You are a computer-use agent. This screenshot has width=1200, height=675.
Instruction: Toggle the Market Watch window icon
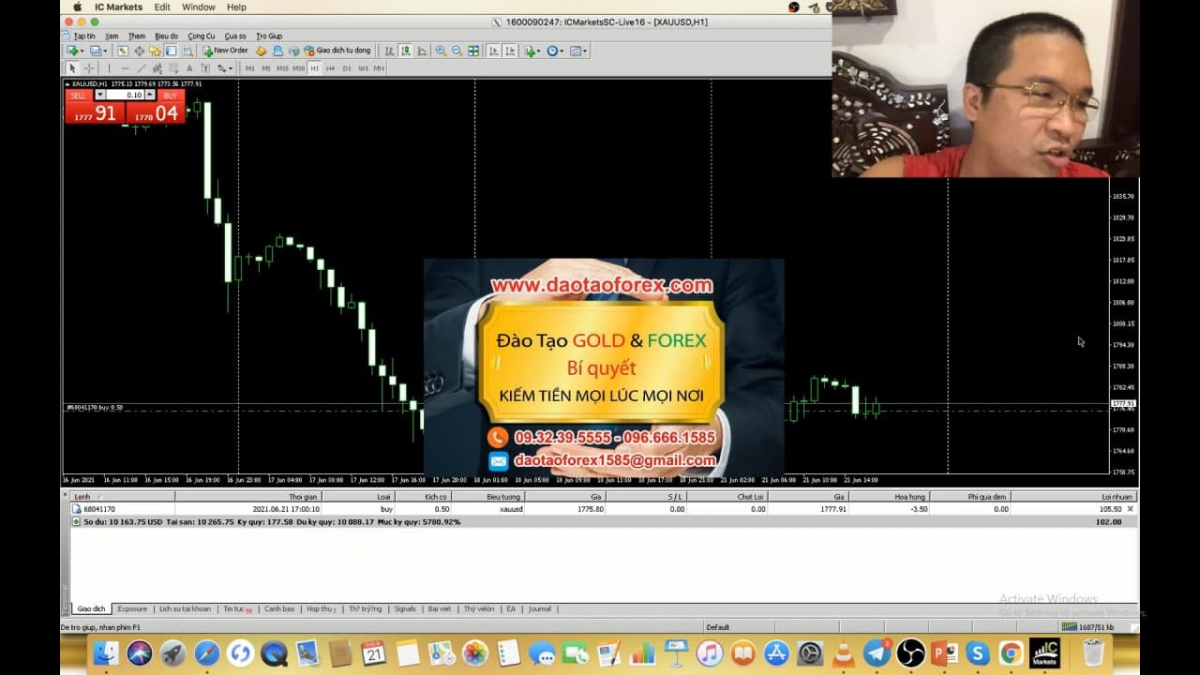pyautogui.click(x=123, y=50)
